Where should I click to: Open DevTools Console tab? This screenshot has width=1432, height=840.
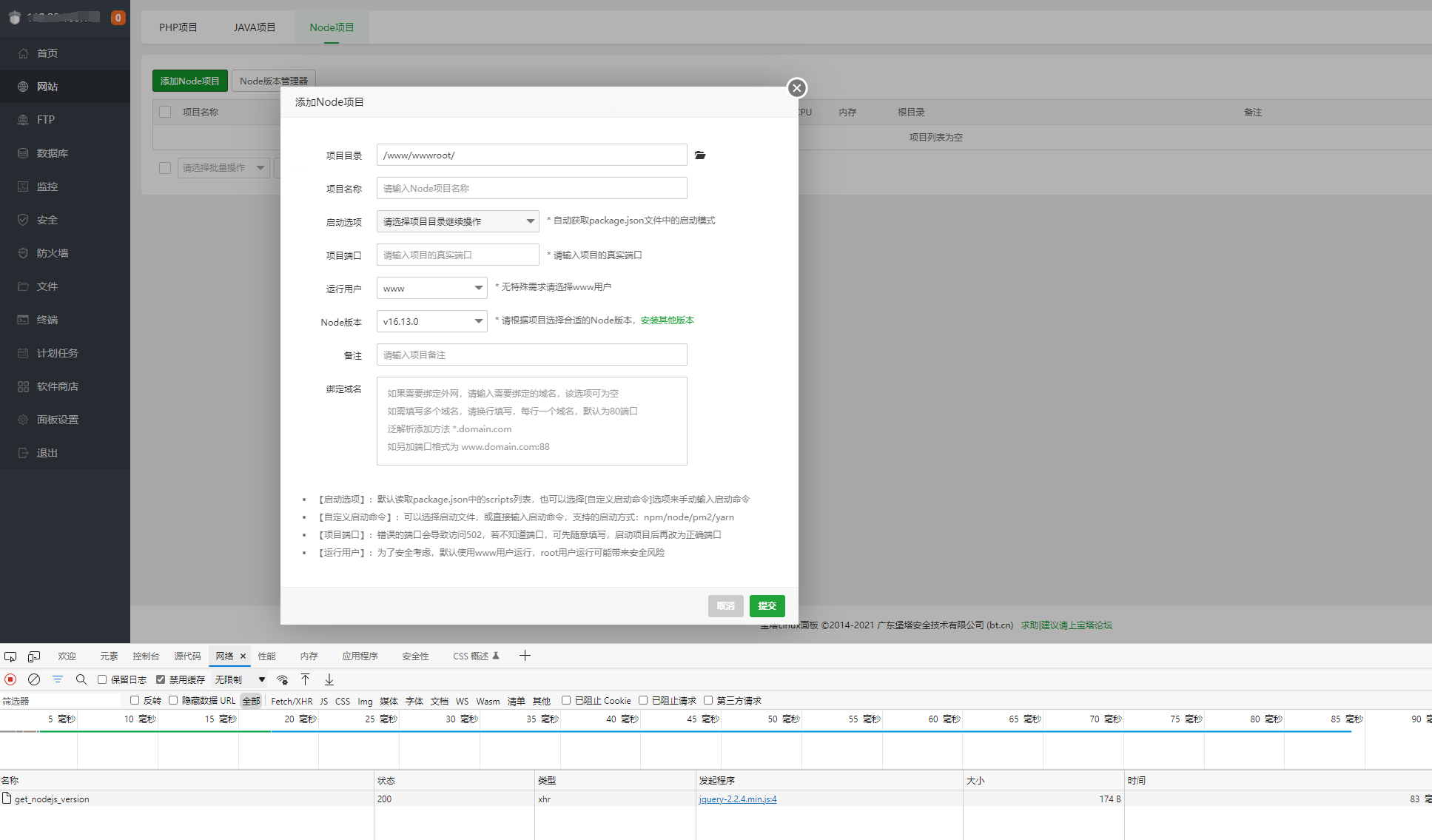pos(146,656)
